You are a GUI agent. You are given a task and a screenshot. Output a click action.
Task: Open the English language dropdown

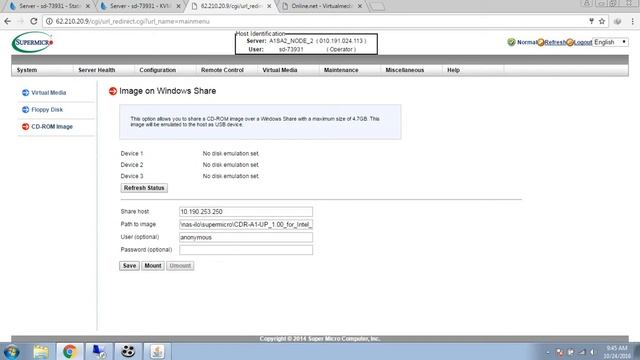[610, 42]
